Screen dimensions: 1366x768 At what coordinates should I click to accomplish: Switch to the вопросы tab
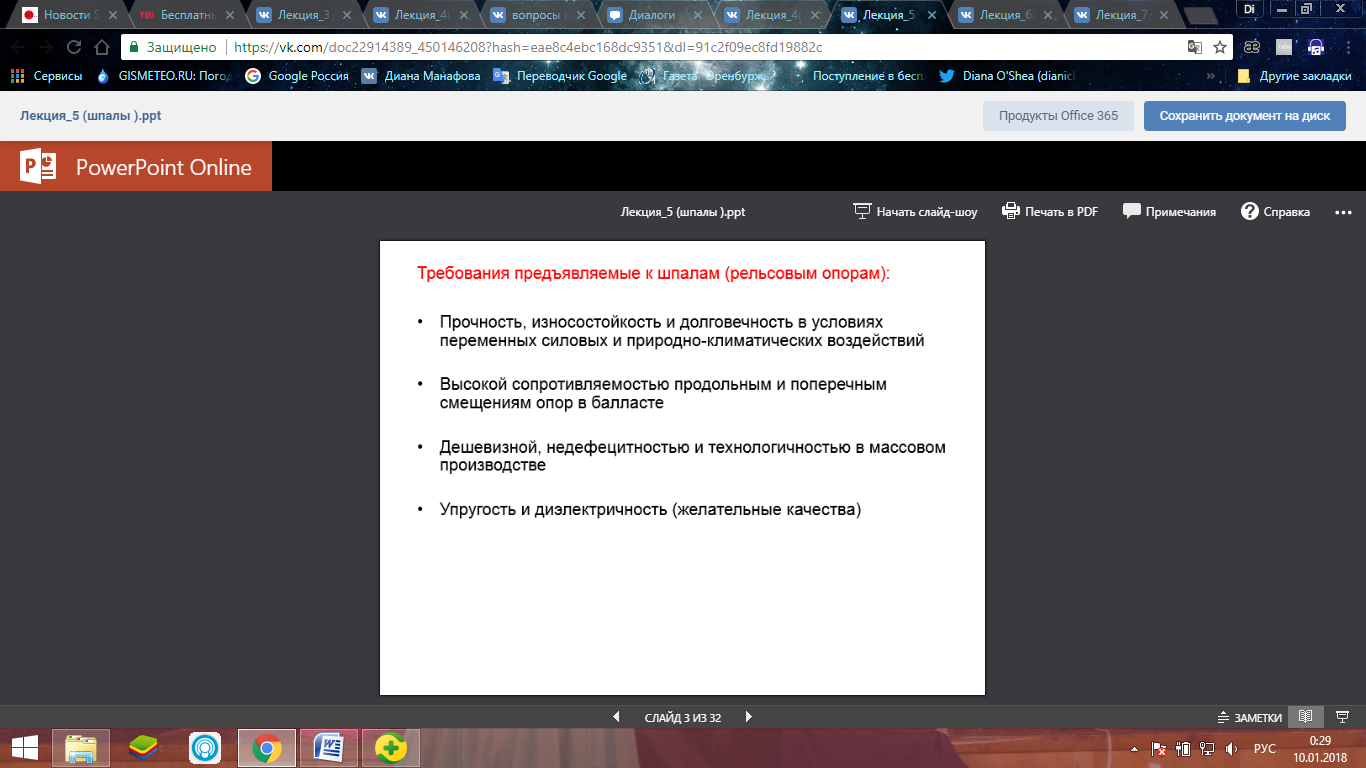[x=538, y=15]
